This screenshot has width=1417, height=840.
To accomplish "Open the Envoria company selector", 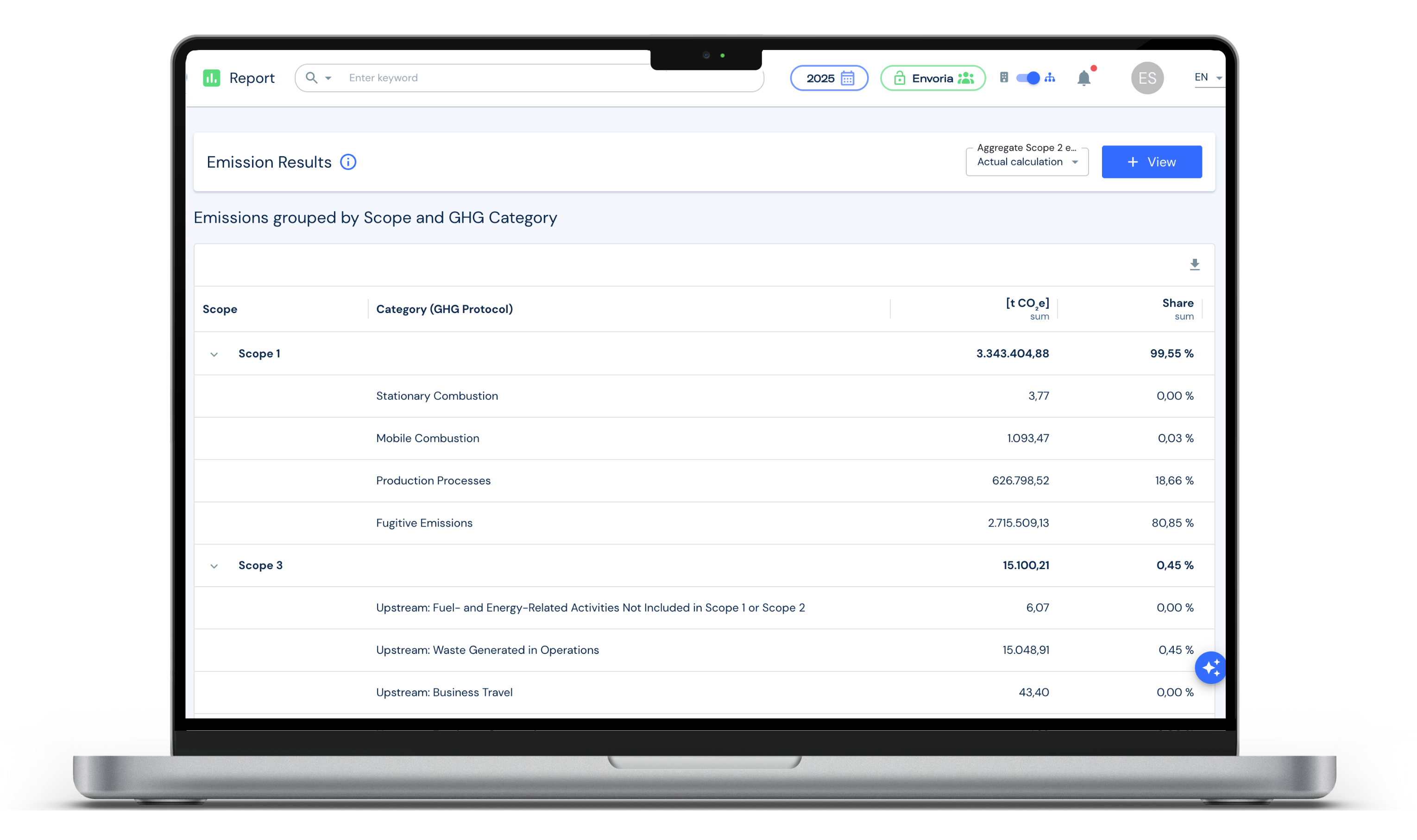I will point(932,78).
